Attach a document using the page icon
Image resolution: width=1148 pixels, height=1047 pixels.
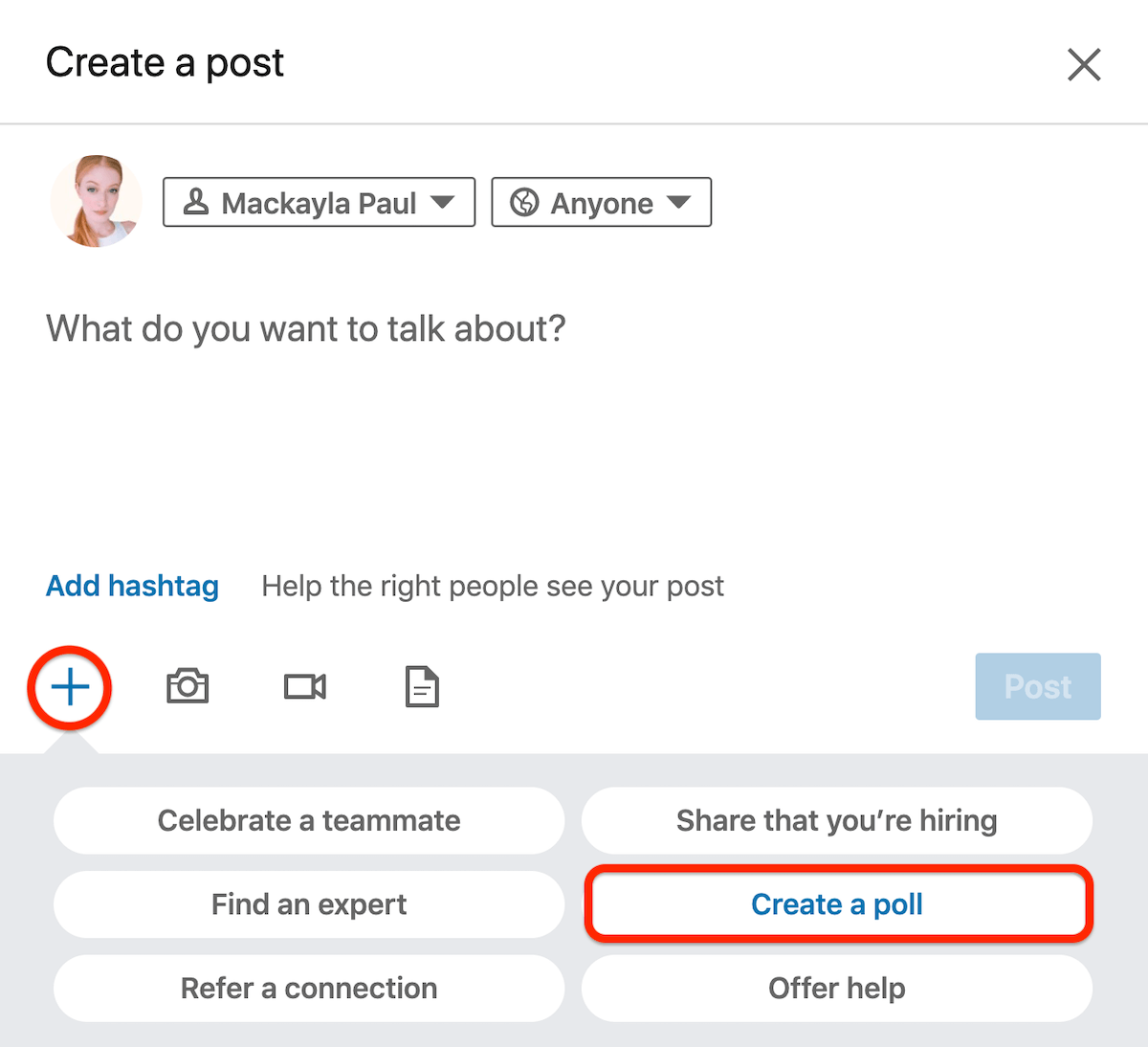point(422,687)
